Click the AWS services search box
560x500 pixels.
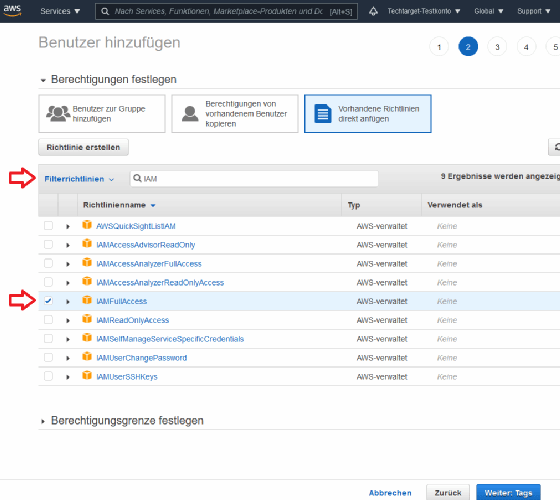(x=226, y=11)
